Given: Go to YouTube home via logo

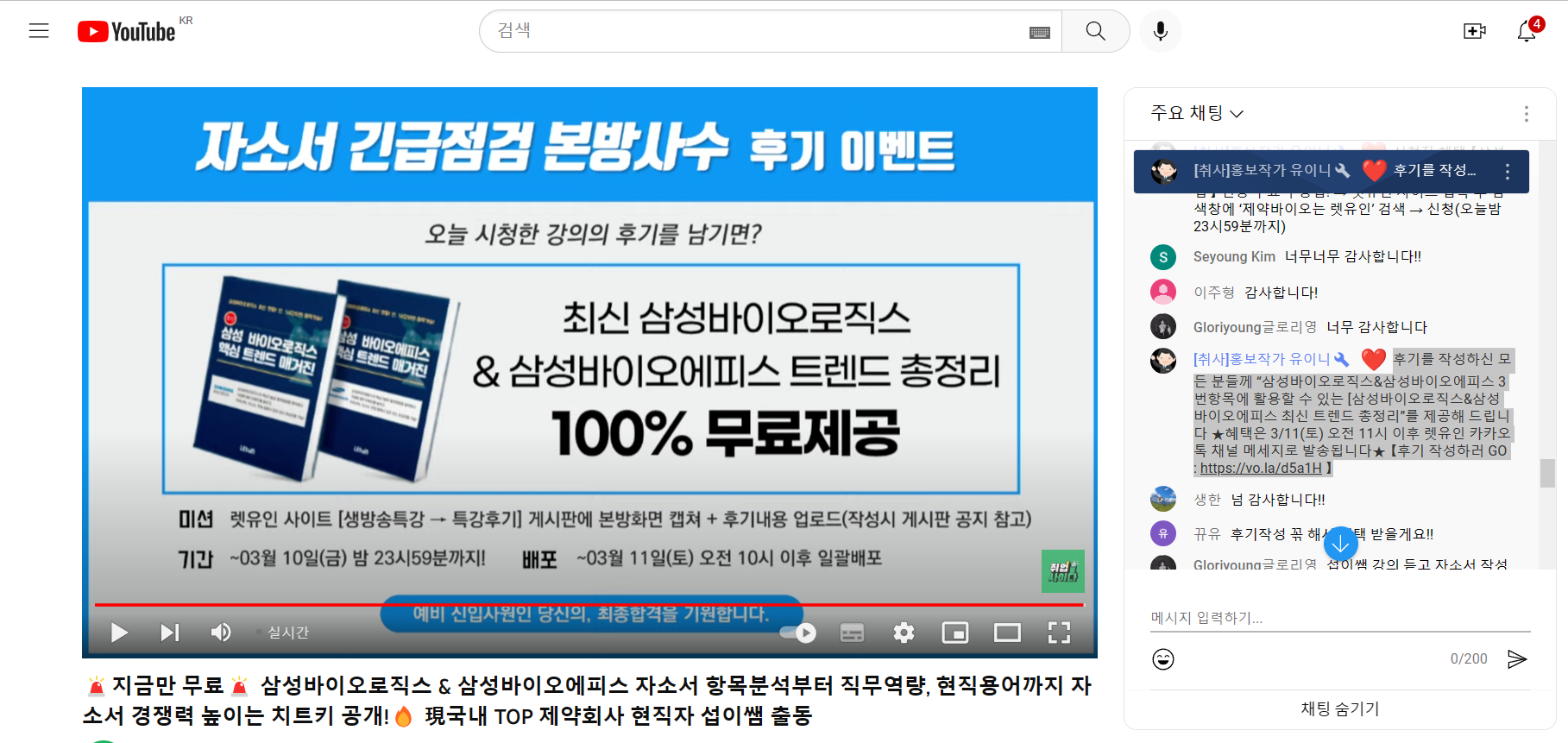Looking at the screenshot, I should [127, 31].
